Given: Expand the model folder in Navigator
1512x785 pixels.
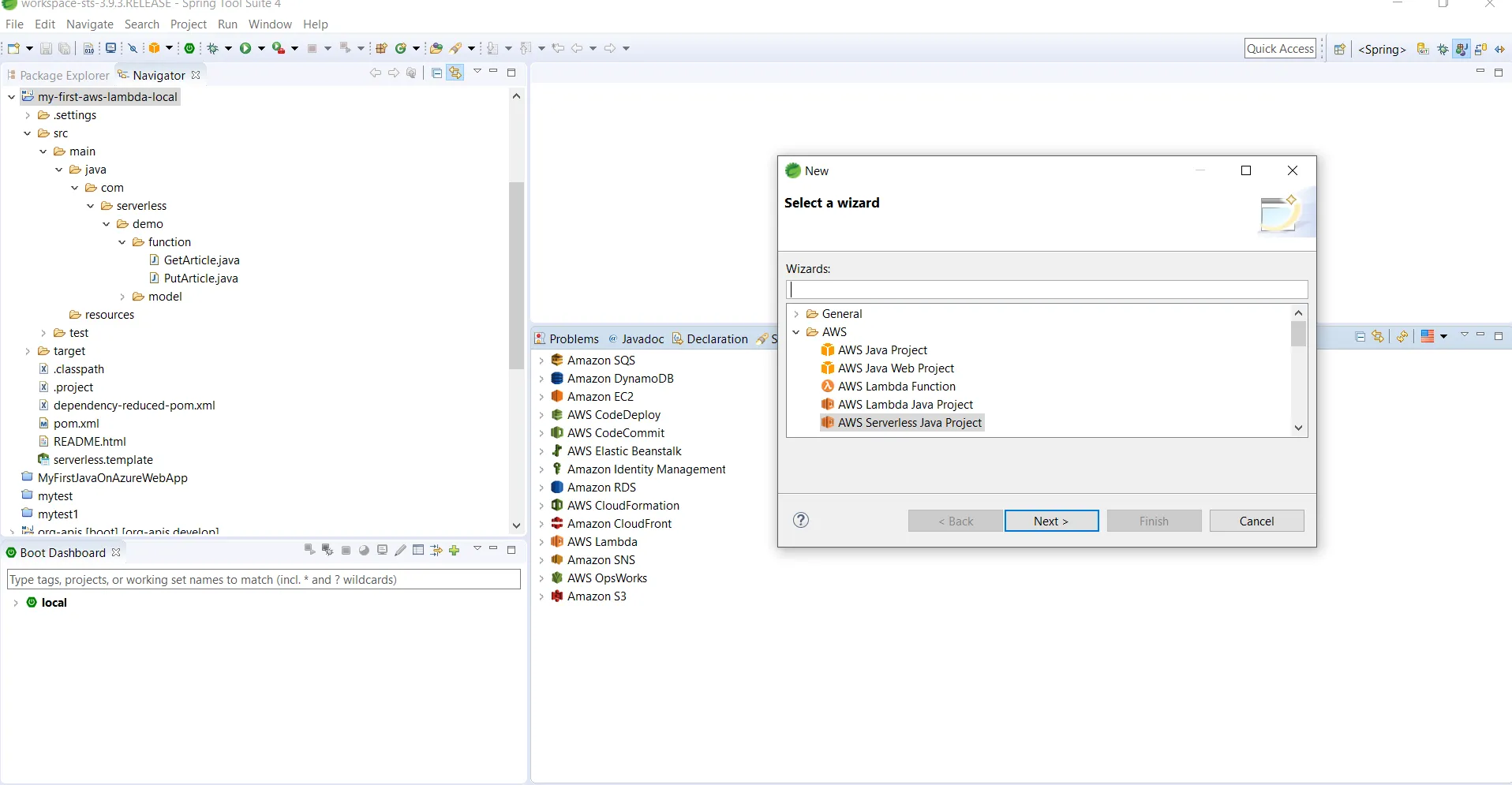Looking at the screenshot, I should 122,297.
